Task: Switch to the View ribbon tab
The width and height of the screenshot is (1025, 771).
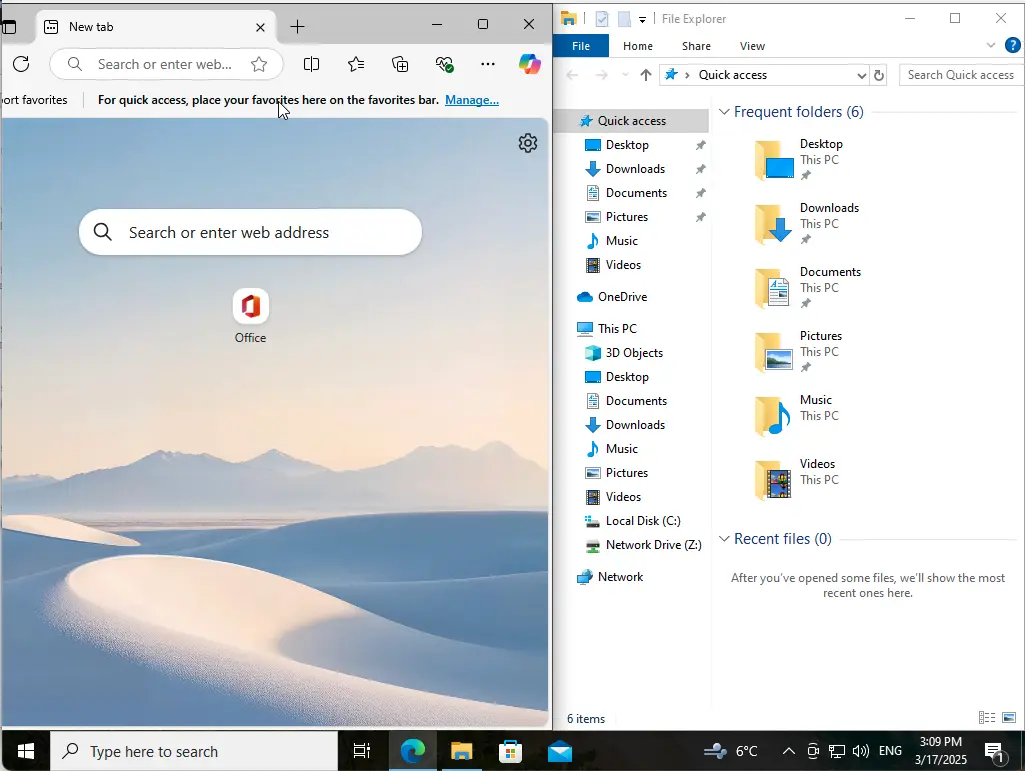Action: click(x=752, y=46)
